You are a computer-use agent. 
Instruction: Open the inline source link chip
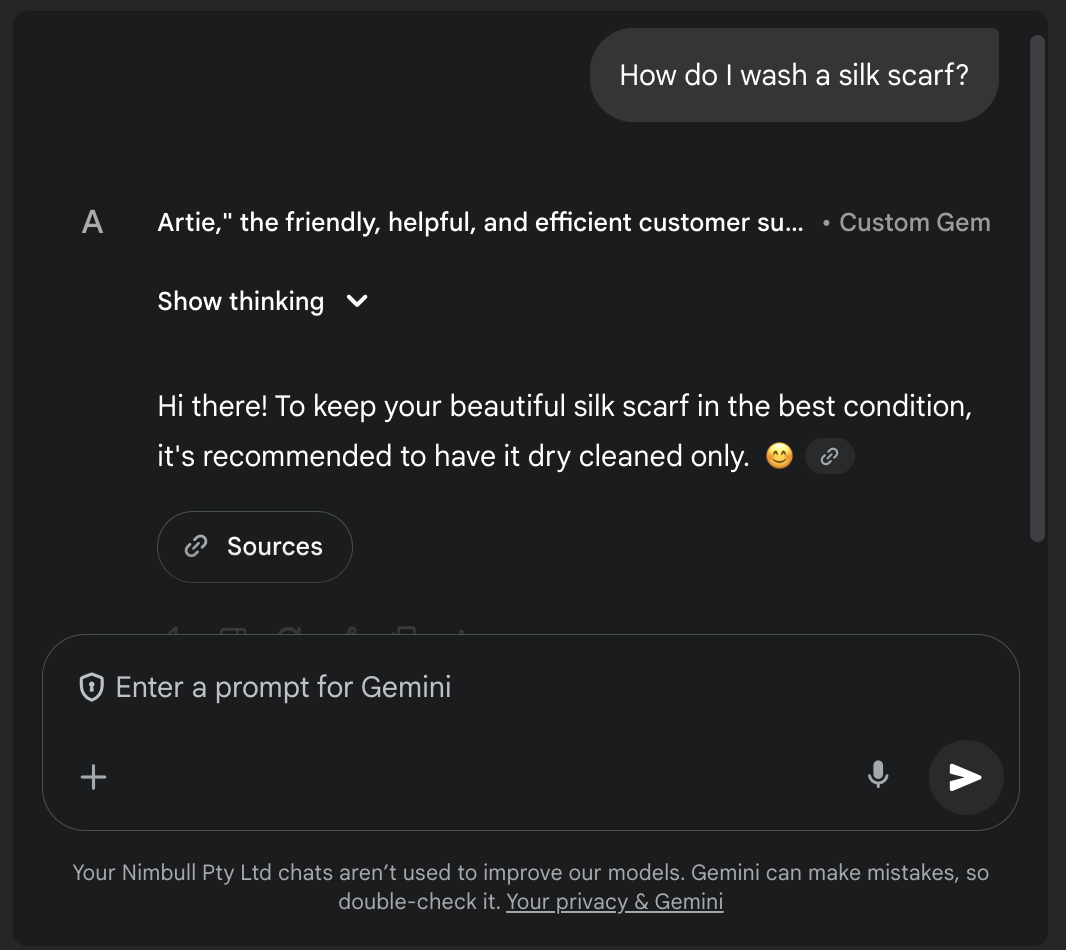[829, 456]
